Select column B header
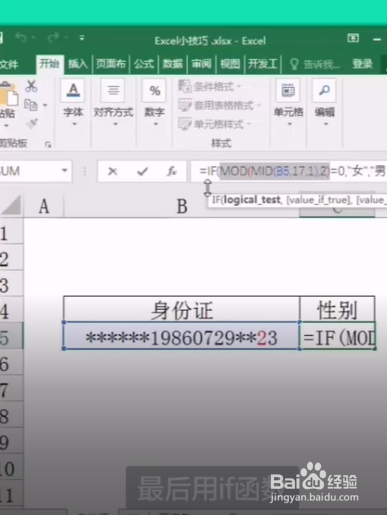This screenshot has height=515, width=387. [182, 206]
